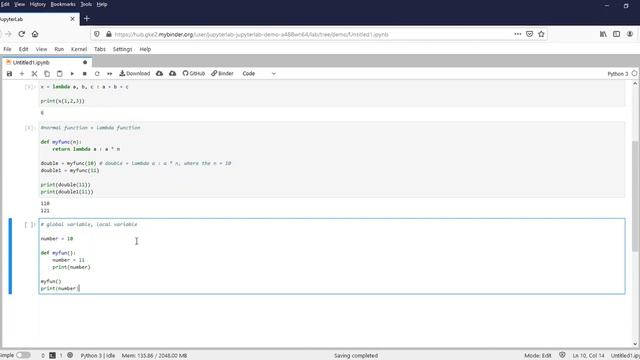
Task: Click the second cloud icon before GitHub
Action: pos(173,73)
